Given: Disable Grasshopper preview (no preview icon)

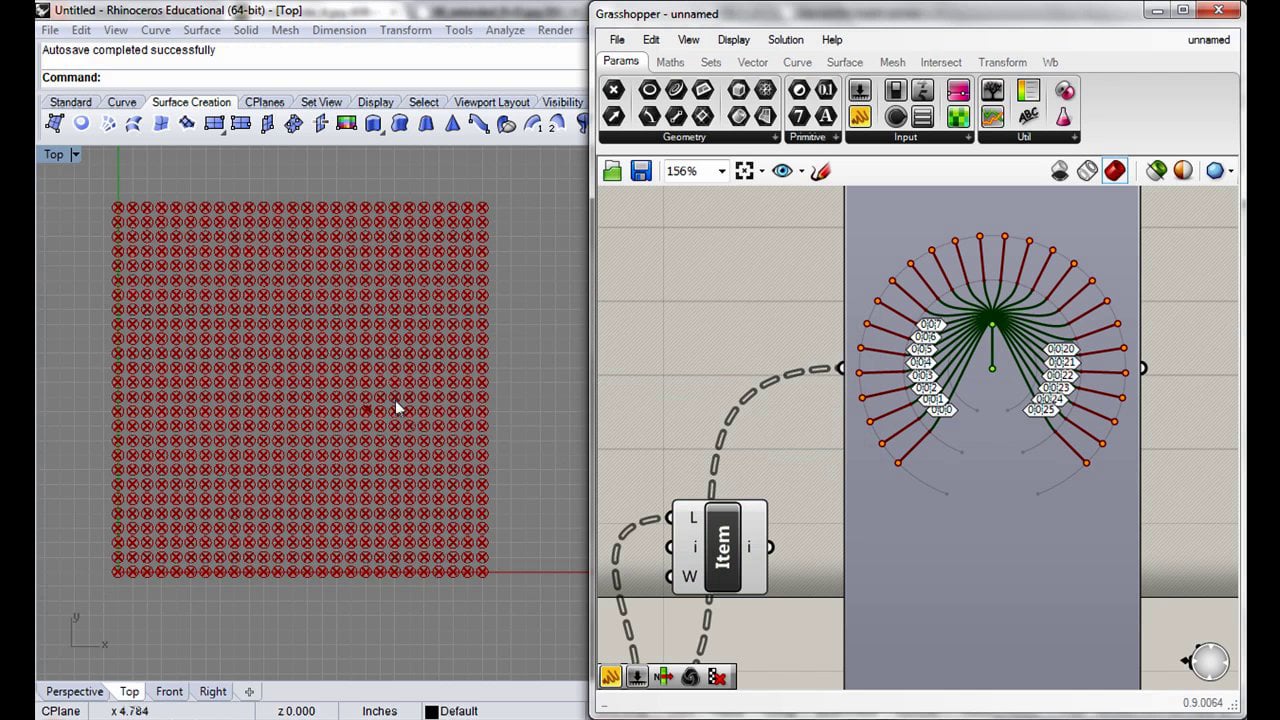Looking at the screenshot, I should pyautogui.click(x=1060, y=171).
